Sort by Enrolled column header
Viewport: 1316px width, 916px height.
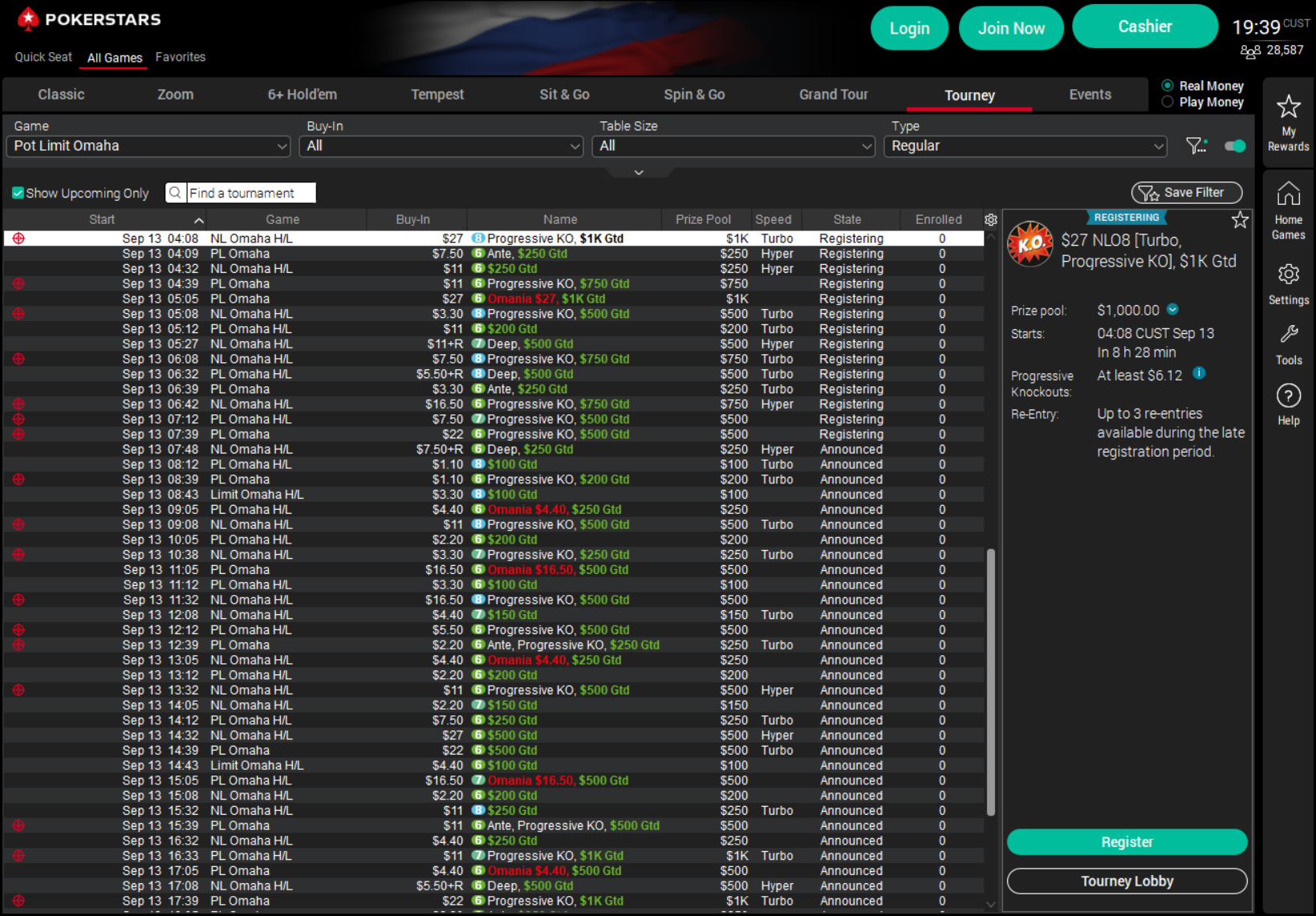(938, 219)
